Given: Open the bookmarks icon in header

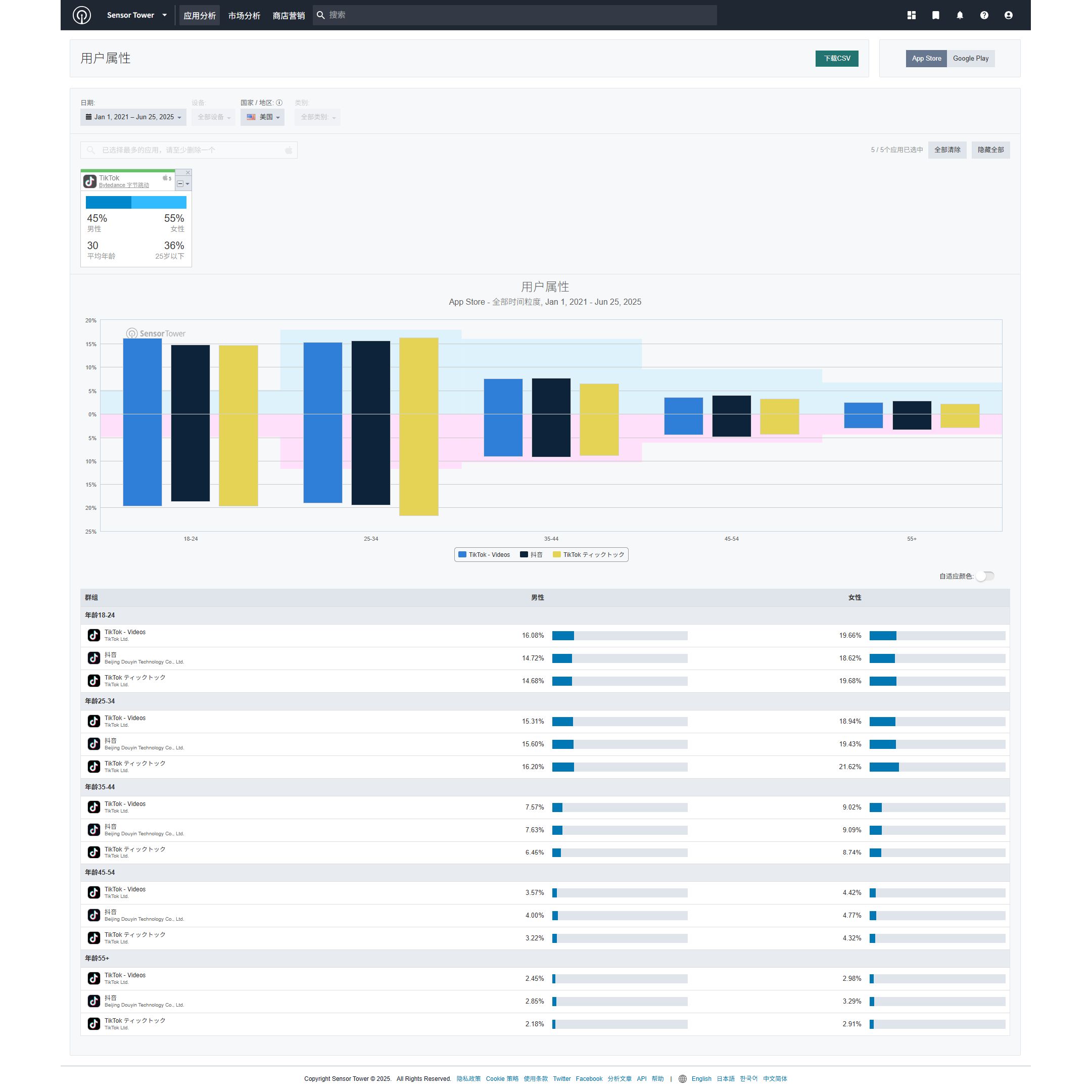Looking at the screenshot, I should 935,15.
